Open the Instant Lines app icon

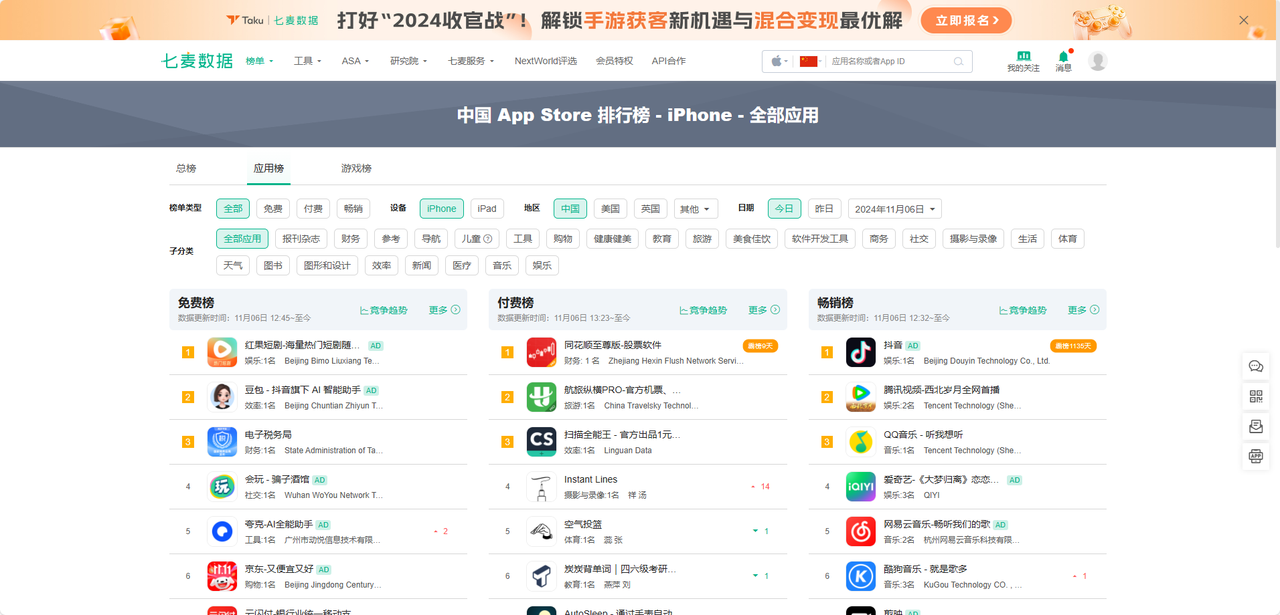point(542,487)
